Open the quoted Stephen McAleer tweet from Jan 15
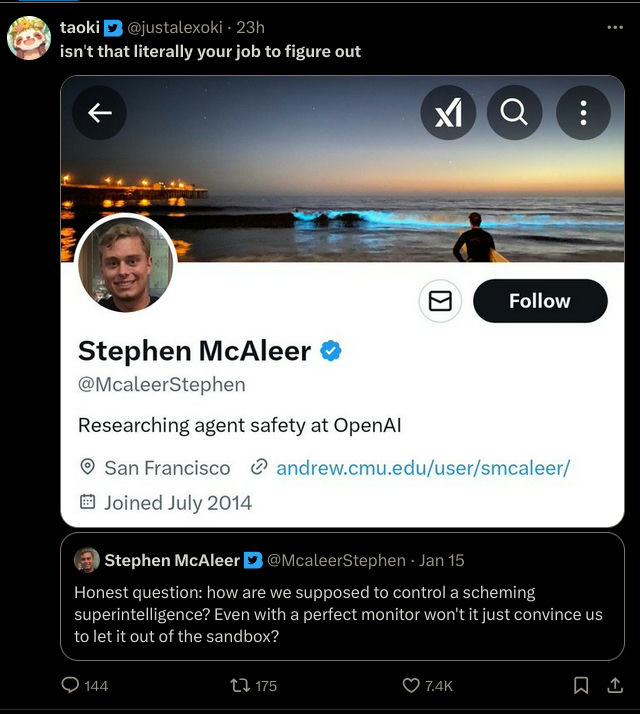Viewport: 640px width, 714px height. pyautogui.click(x=342, y=596)
